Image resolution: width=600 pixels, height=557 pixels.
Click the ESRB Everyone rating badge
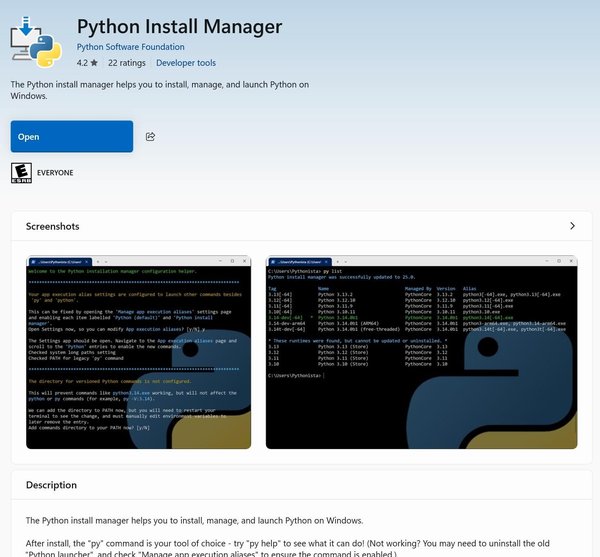[21, 173]
